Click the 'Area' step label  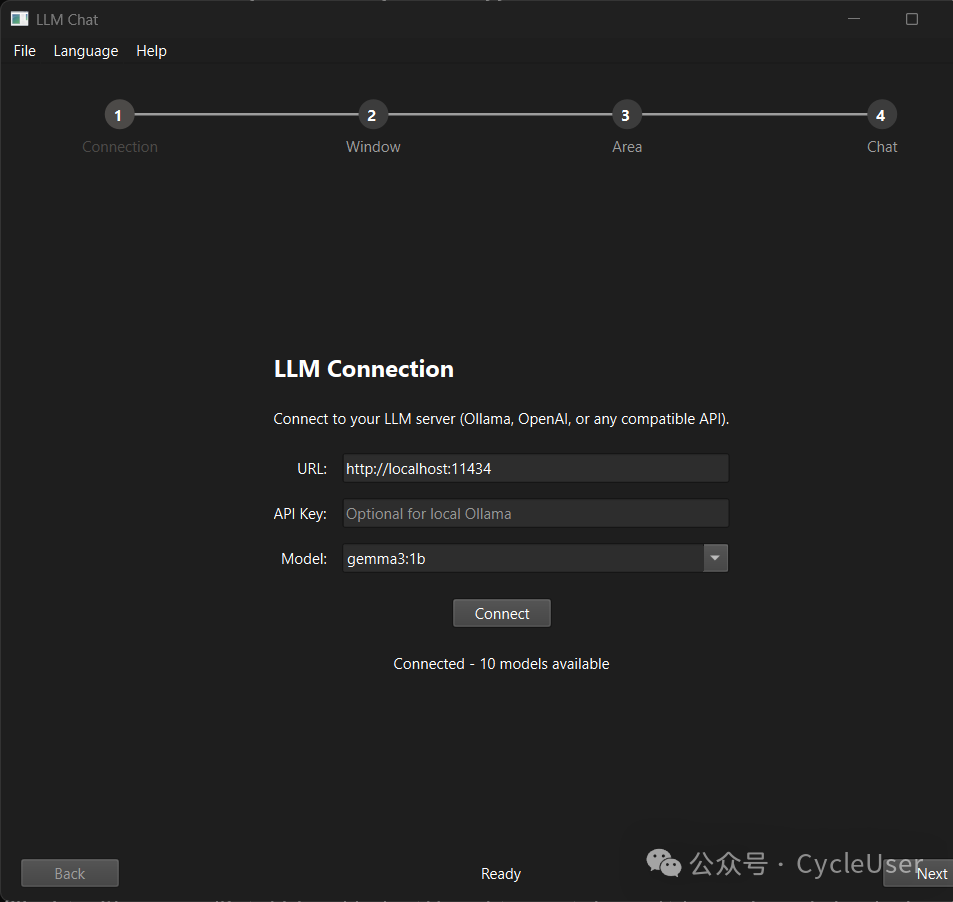coord(627,147)
